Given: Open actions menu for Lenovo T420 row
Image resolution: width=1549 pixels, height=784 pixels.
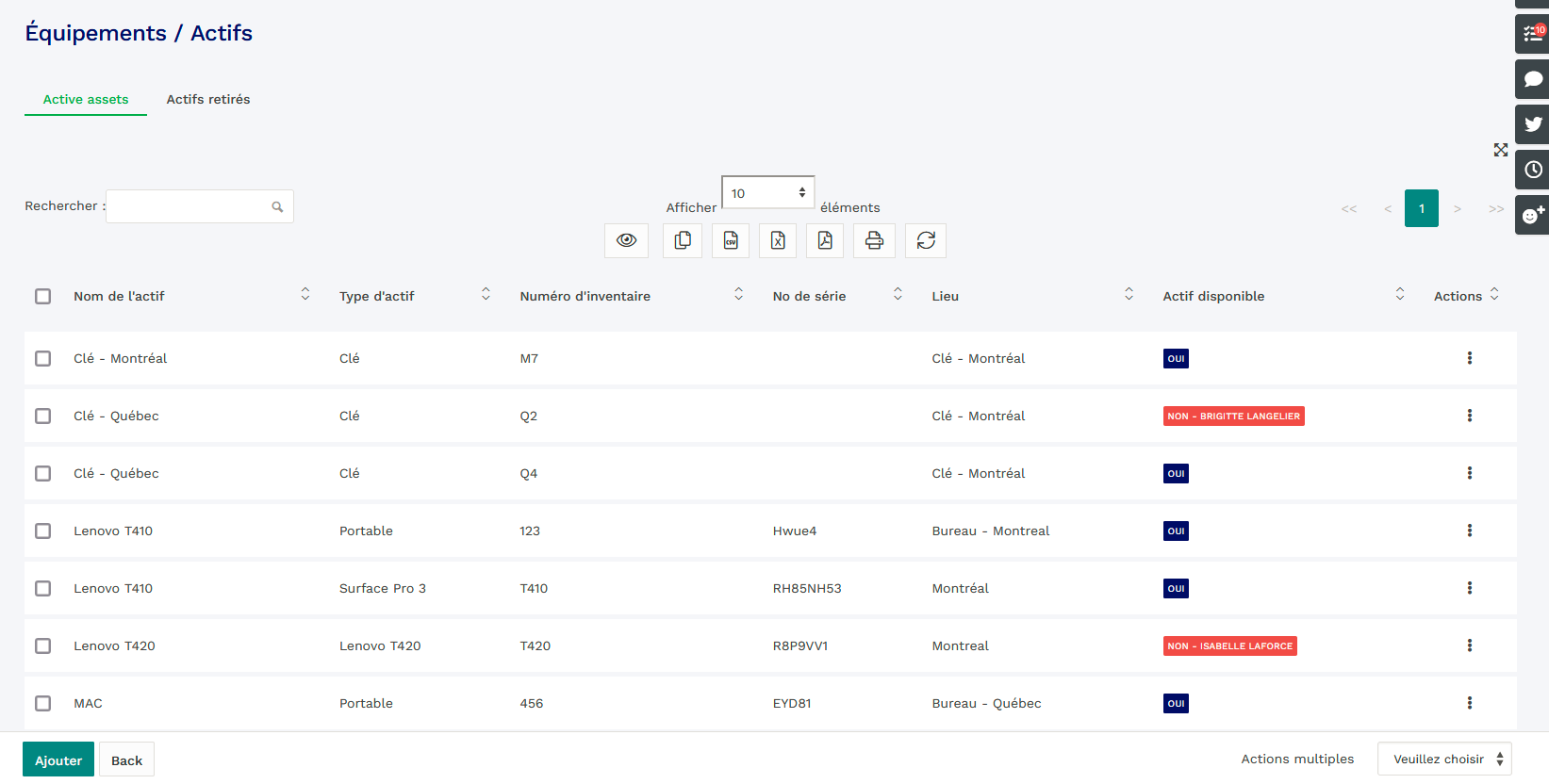Looking at the screenshot, I should (x=1469, y=645).
